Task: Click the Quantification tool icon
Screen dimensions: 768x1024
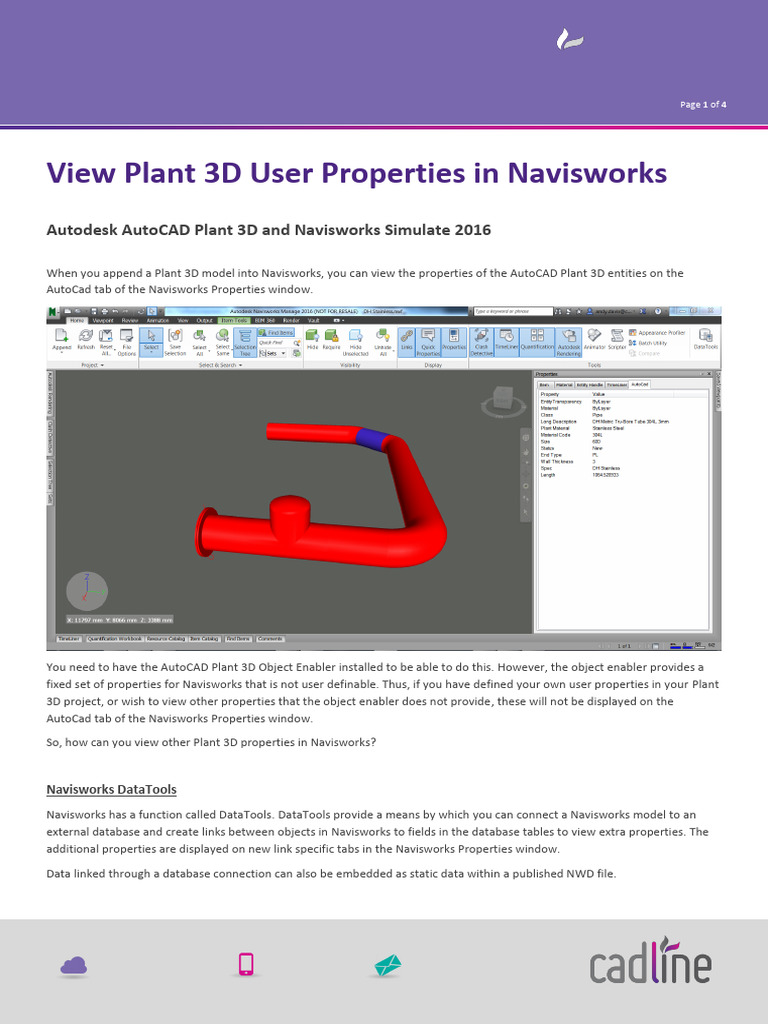Action: (x=537, y=340)
